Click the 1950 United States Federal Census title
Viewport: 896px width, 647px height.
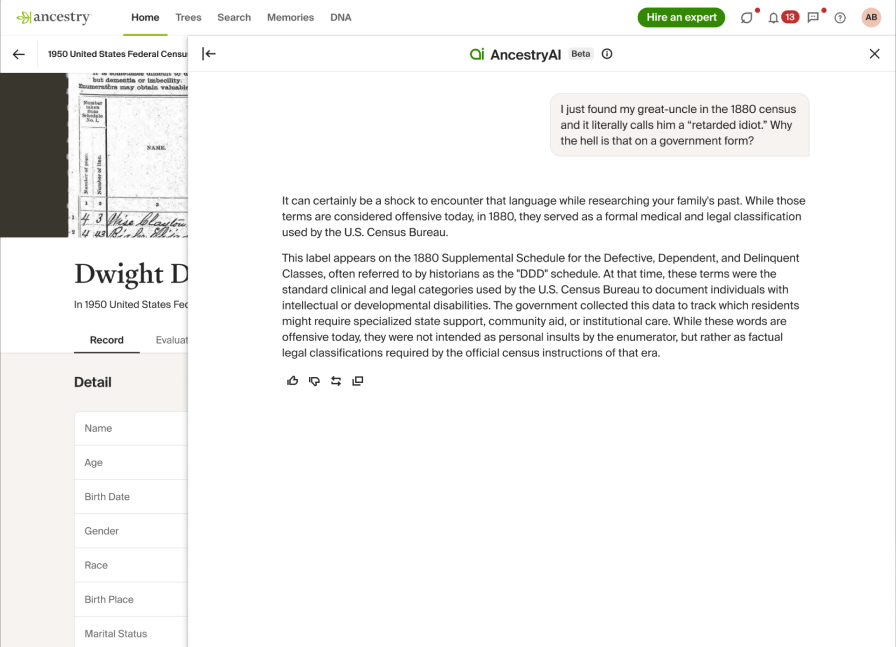click(117, 54)
